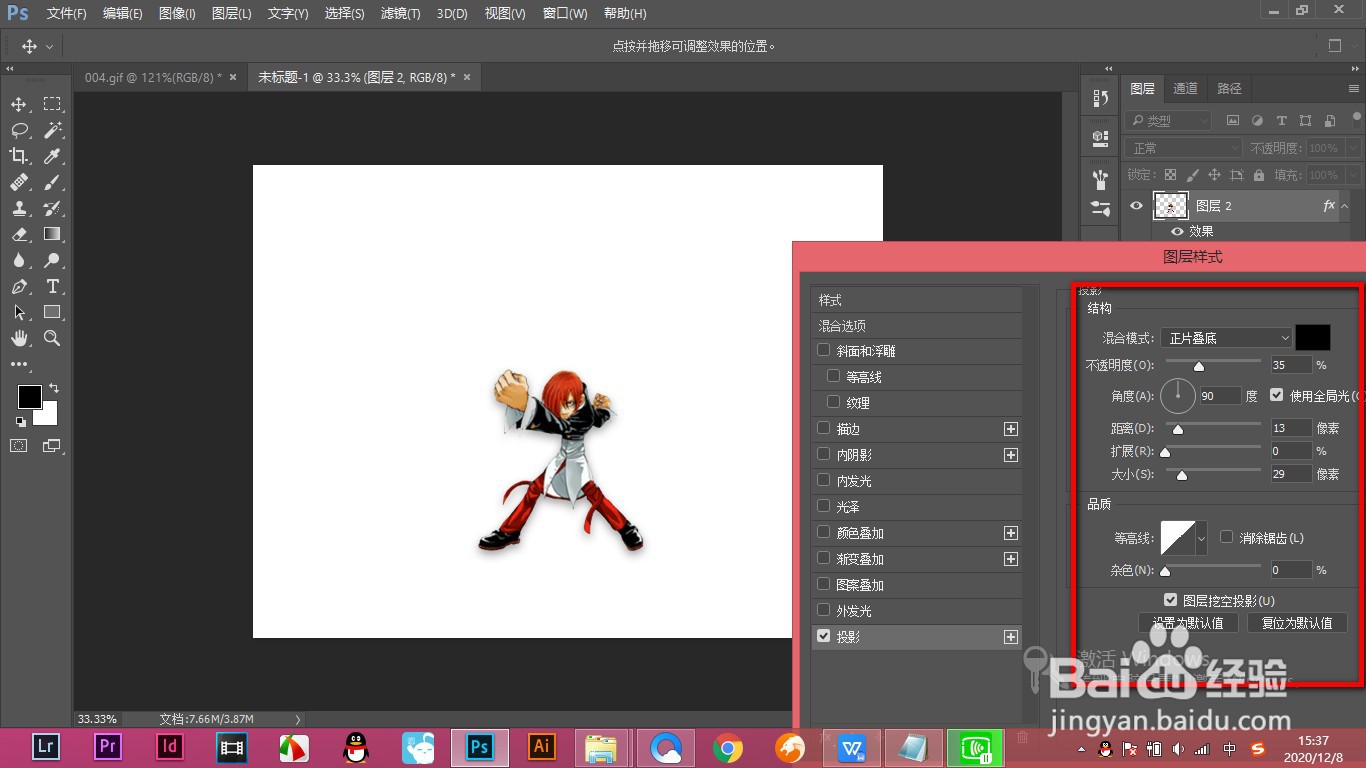Select the Rectangular Marquee tool

click(52, 104)
